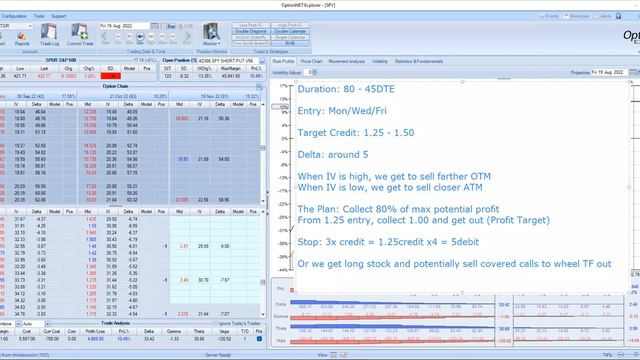Select the BWB strategy button
Screen dimensions: 640x360
point(290,43)
